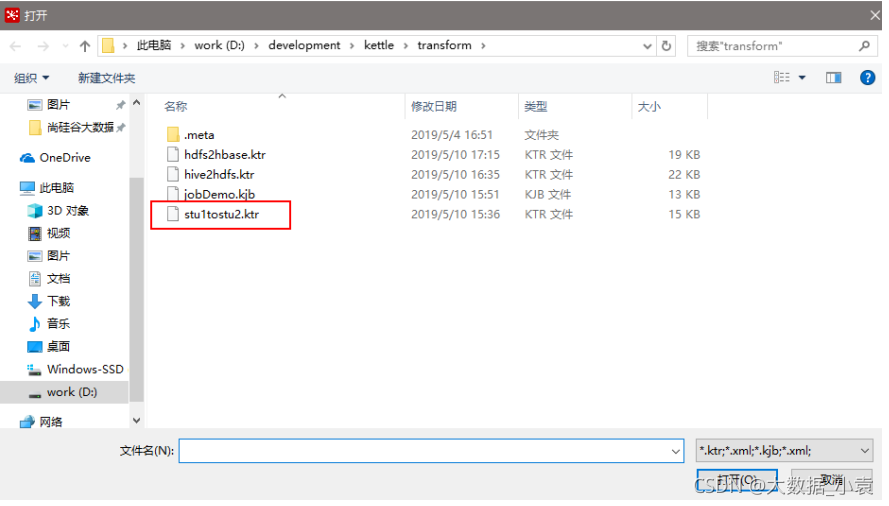This screenshot has height=506, width=889.
Task: Select 此电脑 in the address breadcrumb
Action: 154,45
